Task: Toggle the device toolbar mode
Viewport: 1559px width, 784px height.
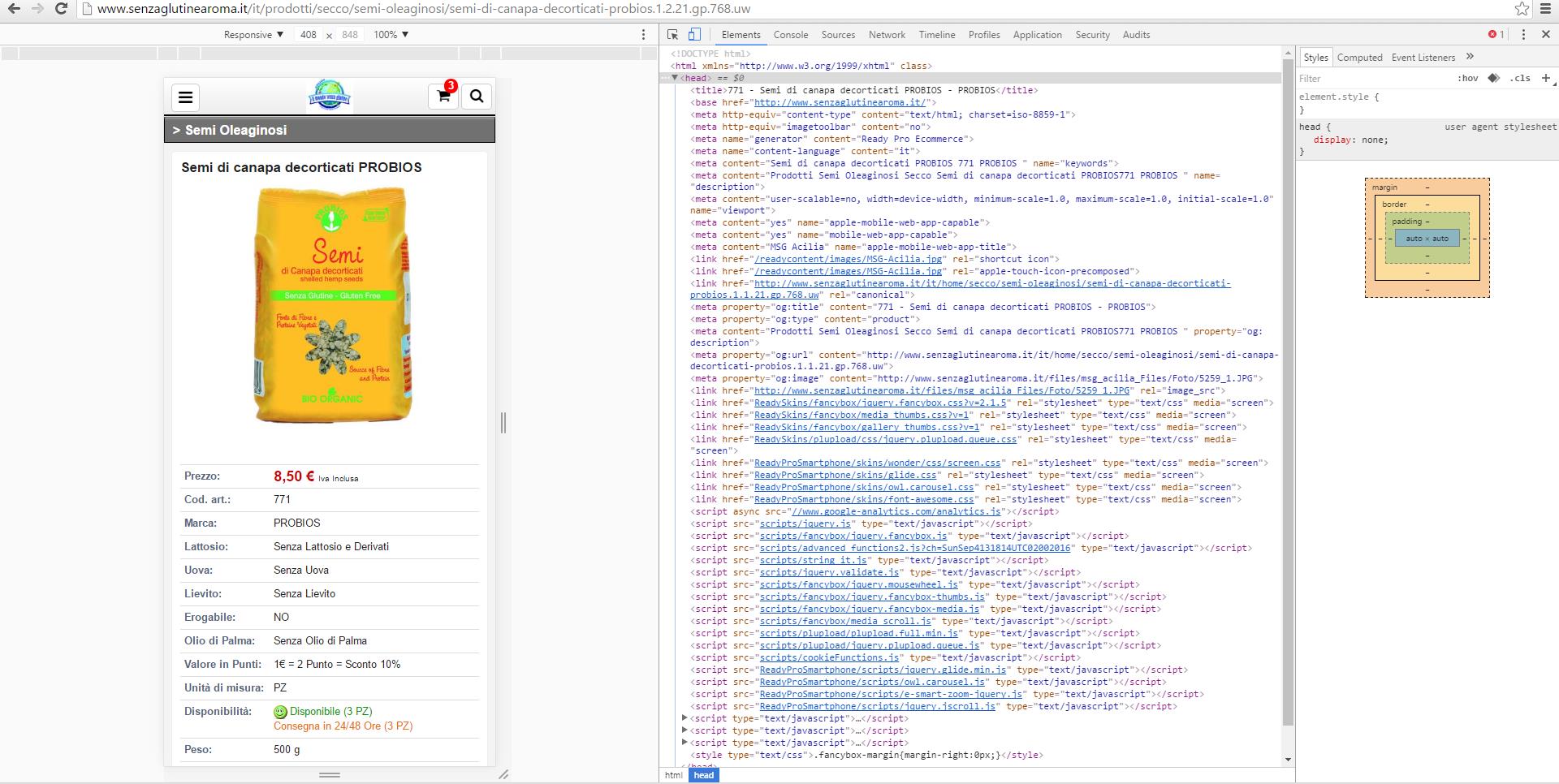Action: [694, 35]
